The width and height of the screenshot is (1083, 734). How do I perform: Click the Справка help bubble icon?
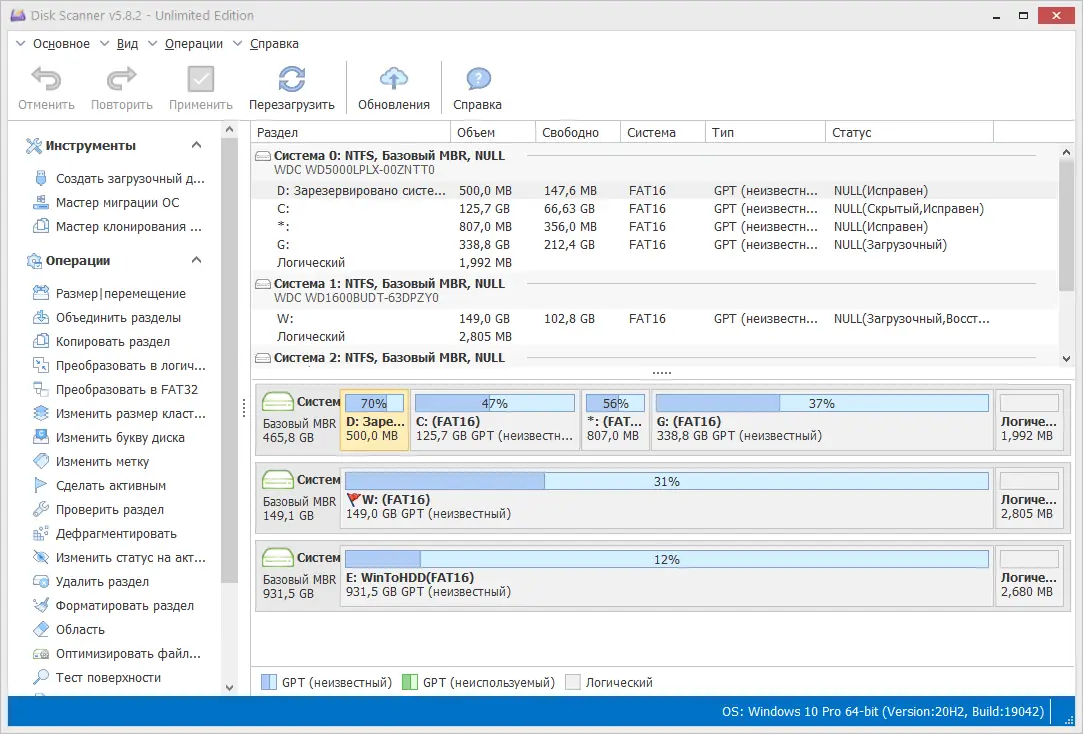pos(477,81)
